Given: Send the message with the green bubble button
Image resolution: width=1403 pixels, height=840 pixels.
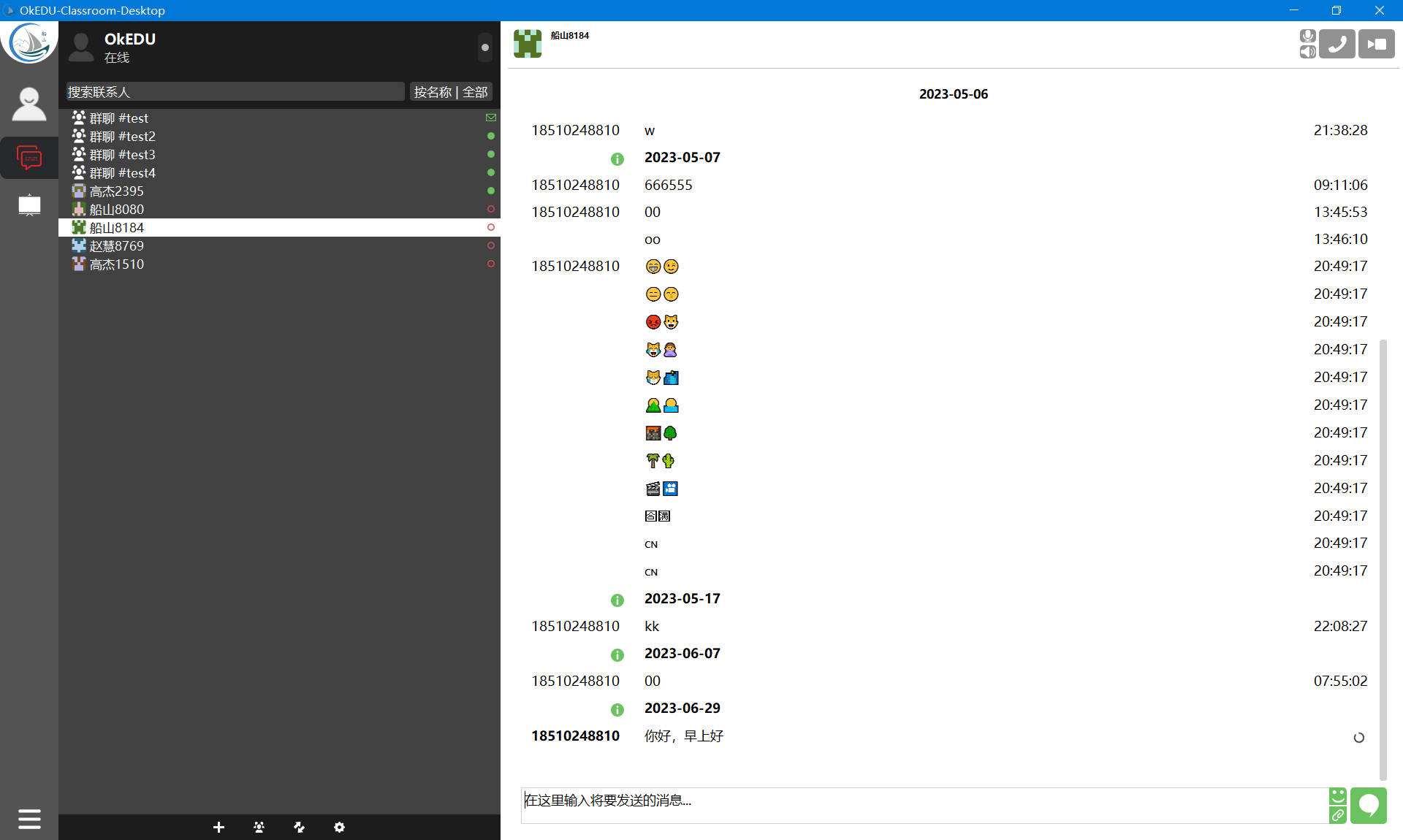Looking at the screenshot, I should pyautogui.click(x=1368, y=806).
